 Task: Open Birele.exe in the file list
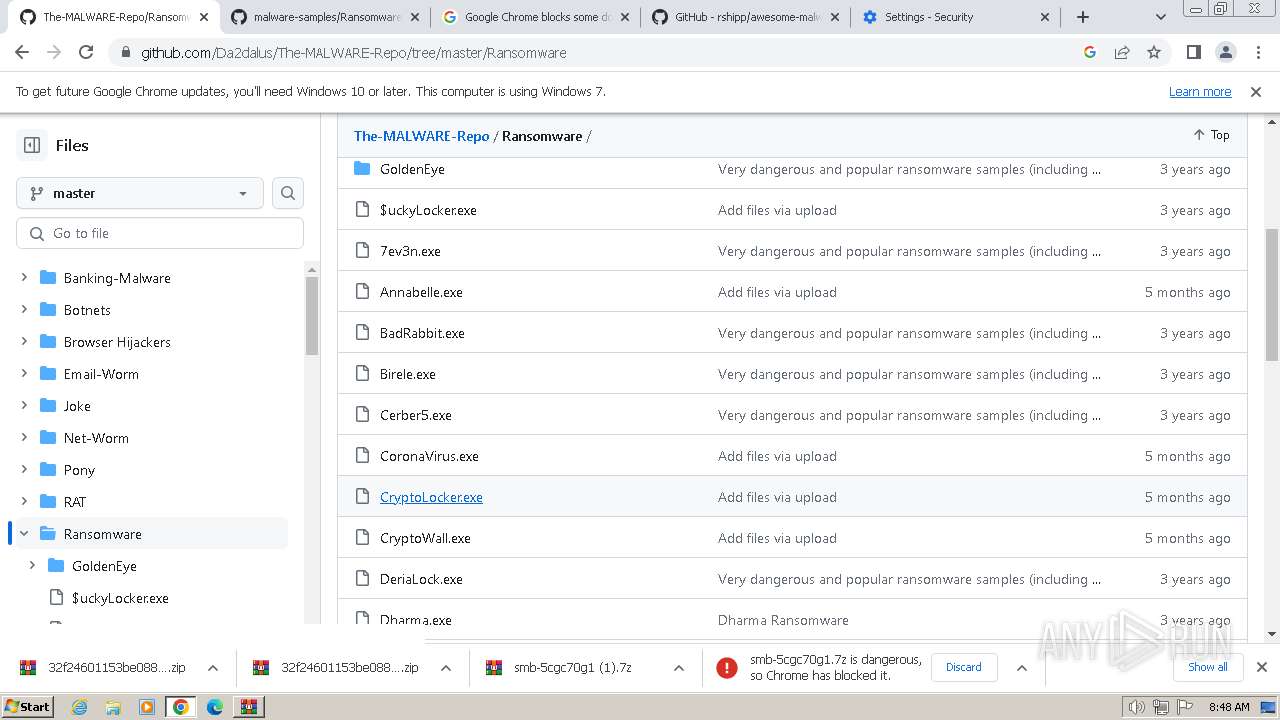(x=408, y=374)
